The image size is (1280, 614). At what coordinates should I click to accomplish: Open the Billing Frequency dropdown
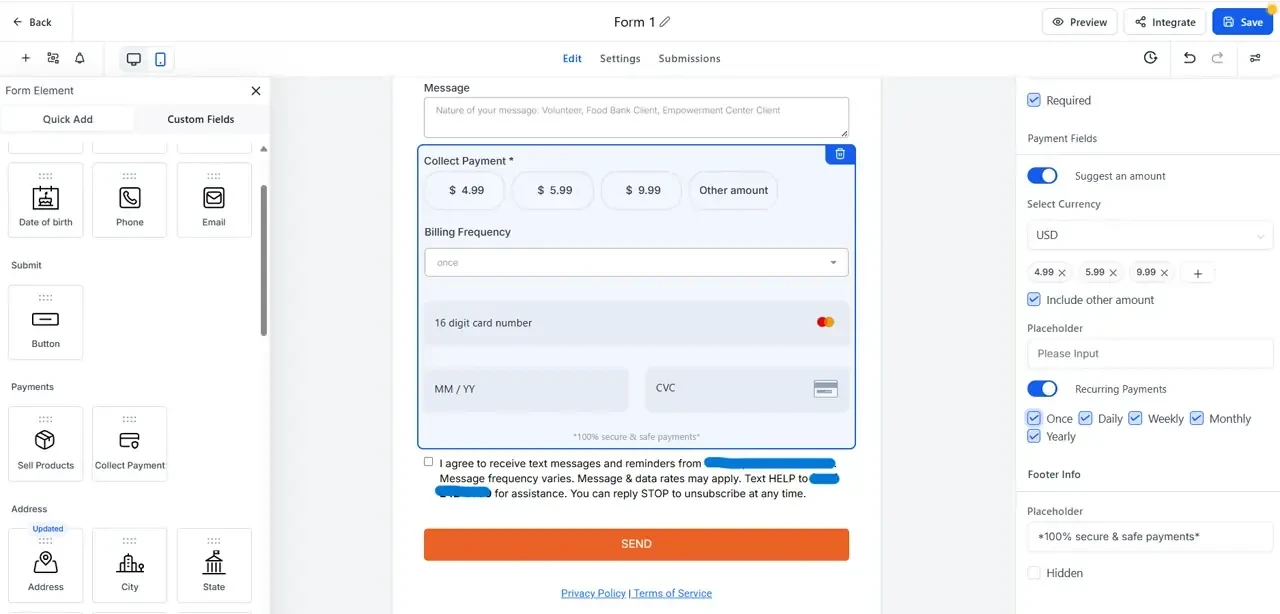pos(636,262)
